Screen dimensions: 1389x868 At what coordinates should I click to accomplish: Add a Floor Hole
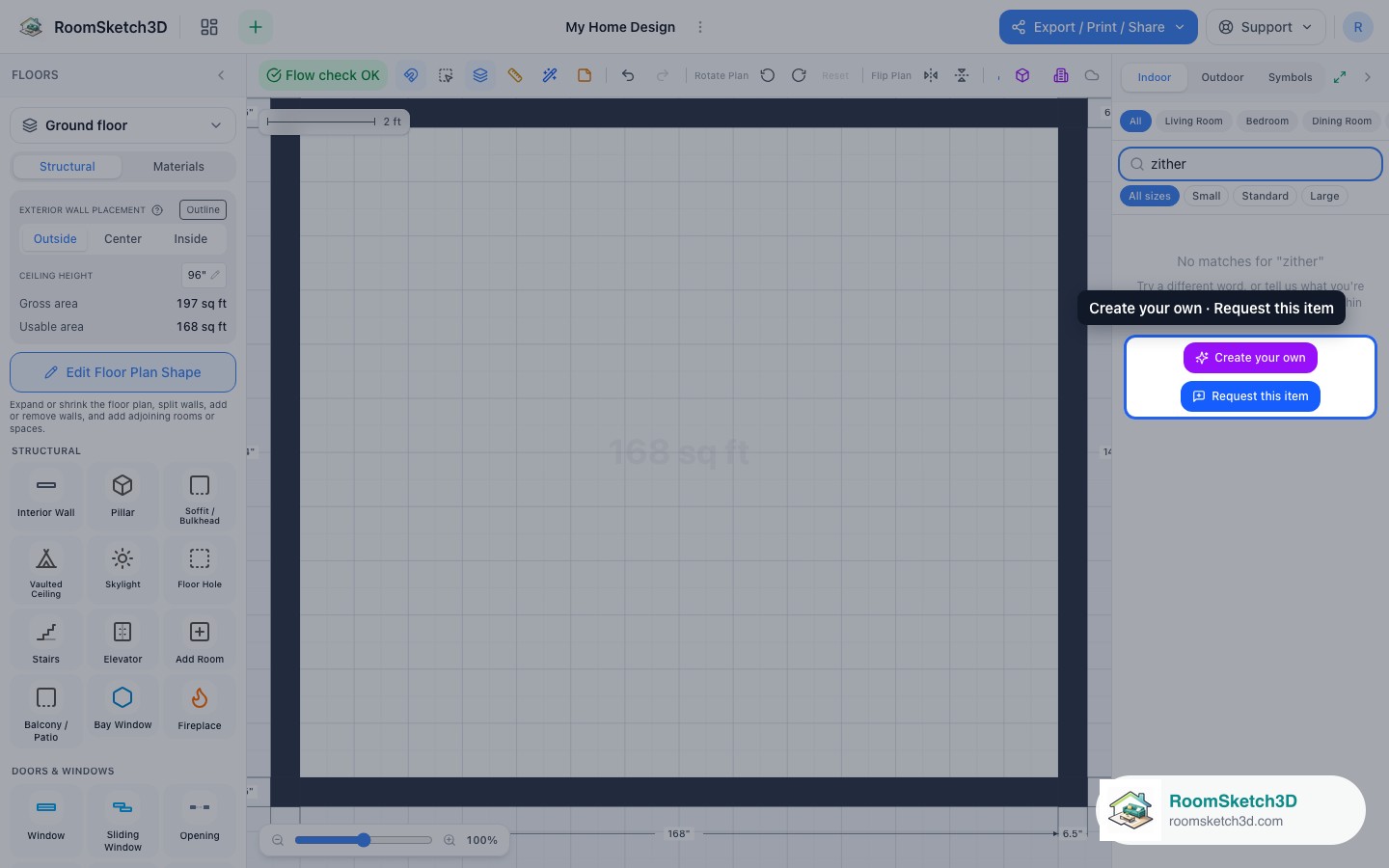click(x=200, y=570)
